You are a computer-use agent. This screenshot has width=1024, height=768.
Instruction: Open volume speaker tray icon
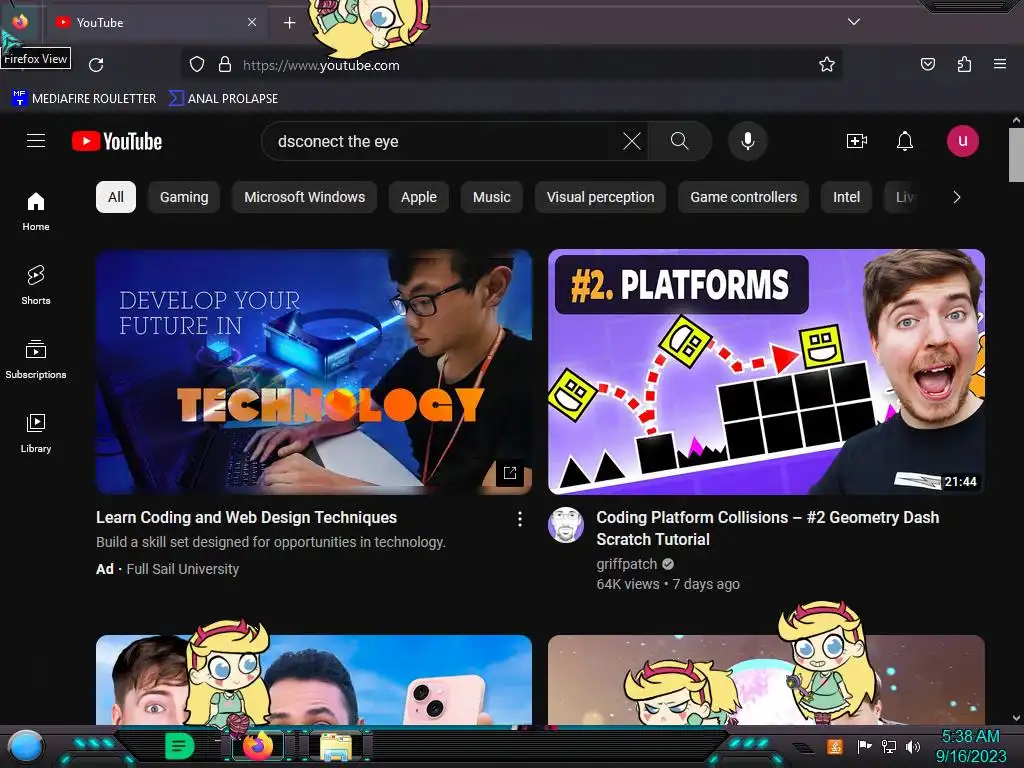(913, 746)
